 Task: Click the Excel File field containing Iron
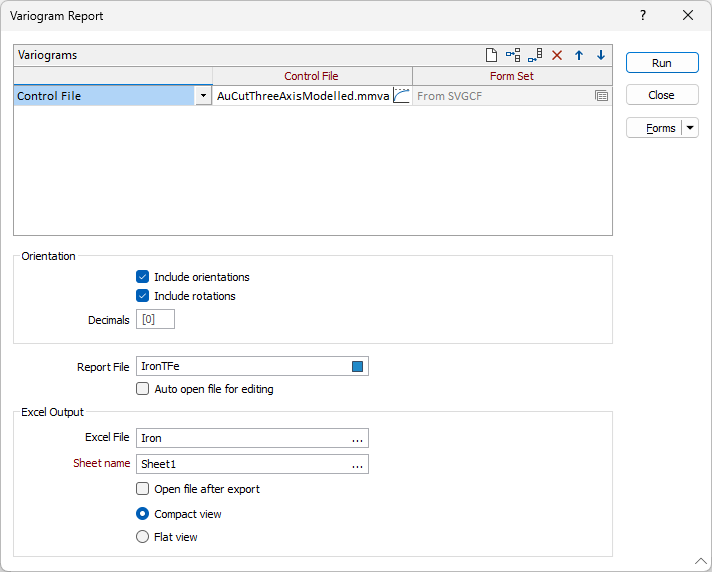click(x=252, y=439)
